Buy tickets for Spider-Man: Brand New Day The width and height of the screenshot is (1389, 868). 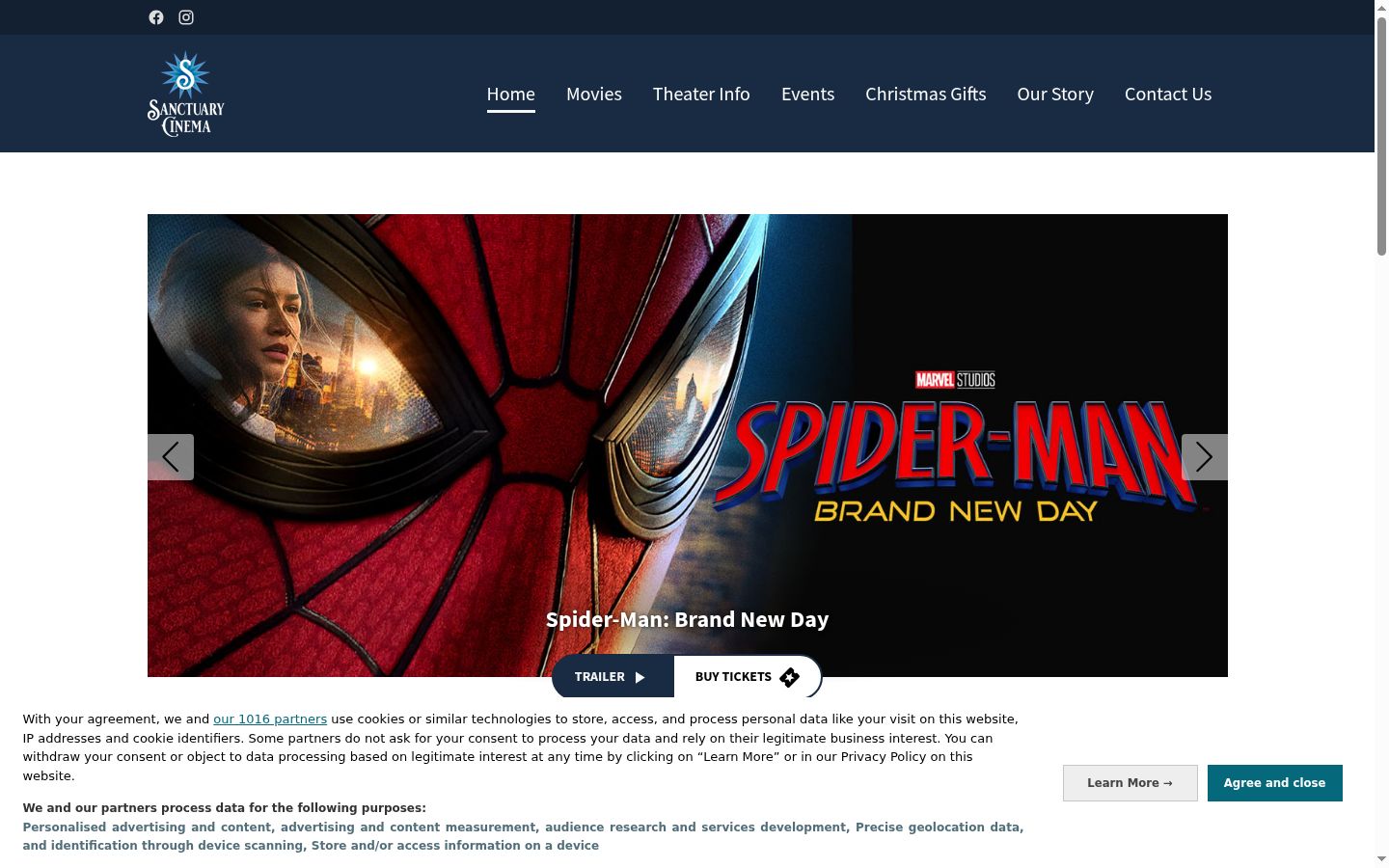[x=748, y=676]
